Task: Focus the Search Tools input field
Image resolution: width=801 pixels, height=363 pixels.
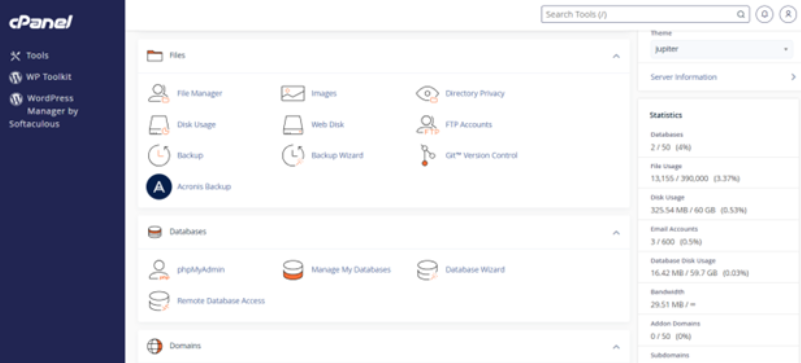Action: pos(645,14)
